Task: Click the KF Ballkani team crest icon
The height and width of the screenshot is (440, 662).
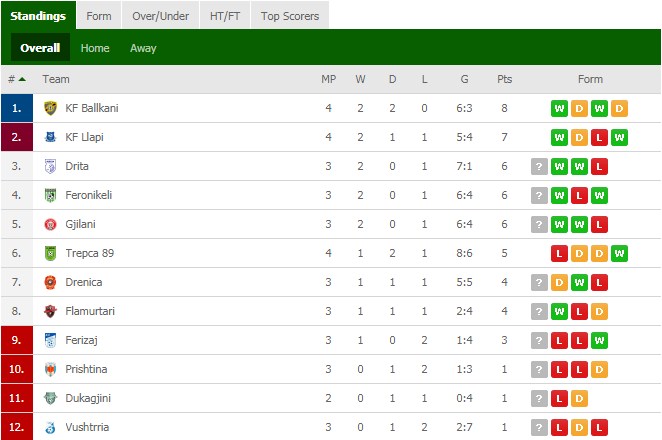Action: 50,108
